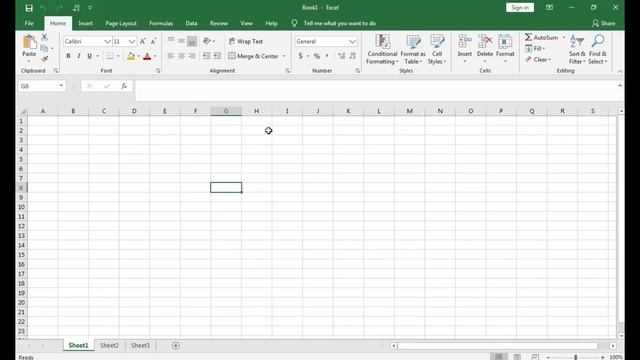Open the font size dropdown
Screen dimensions: 640x360
click(131, 41)
